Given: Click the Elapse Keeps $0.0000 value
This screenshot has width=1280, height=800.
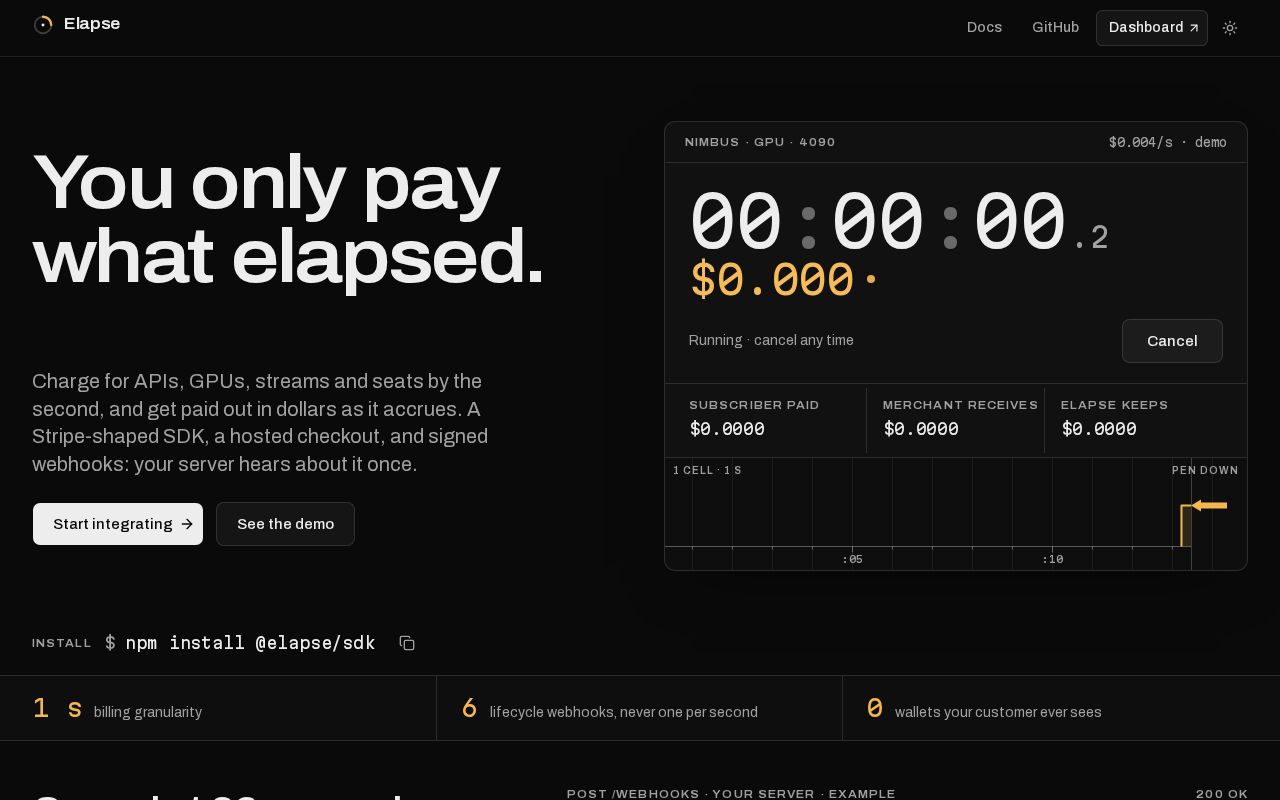Looking at the screenshot, I should pos(1099,429).
